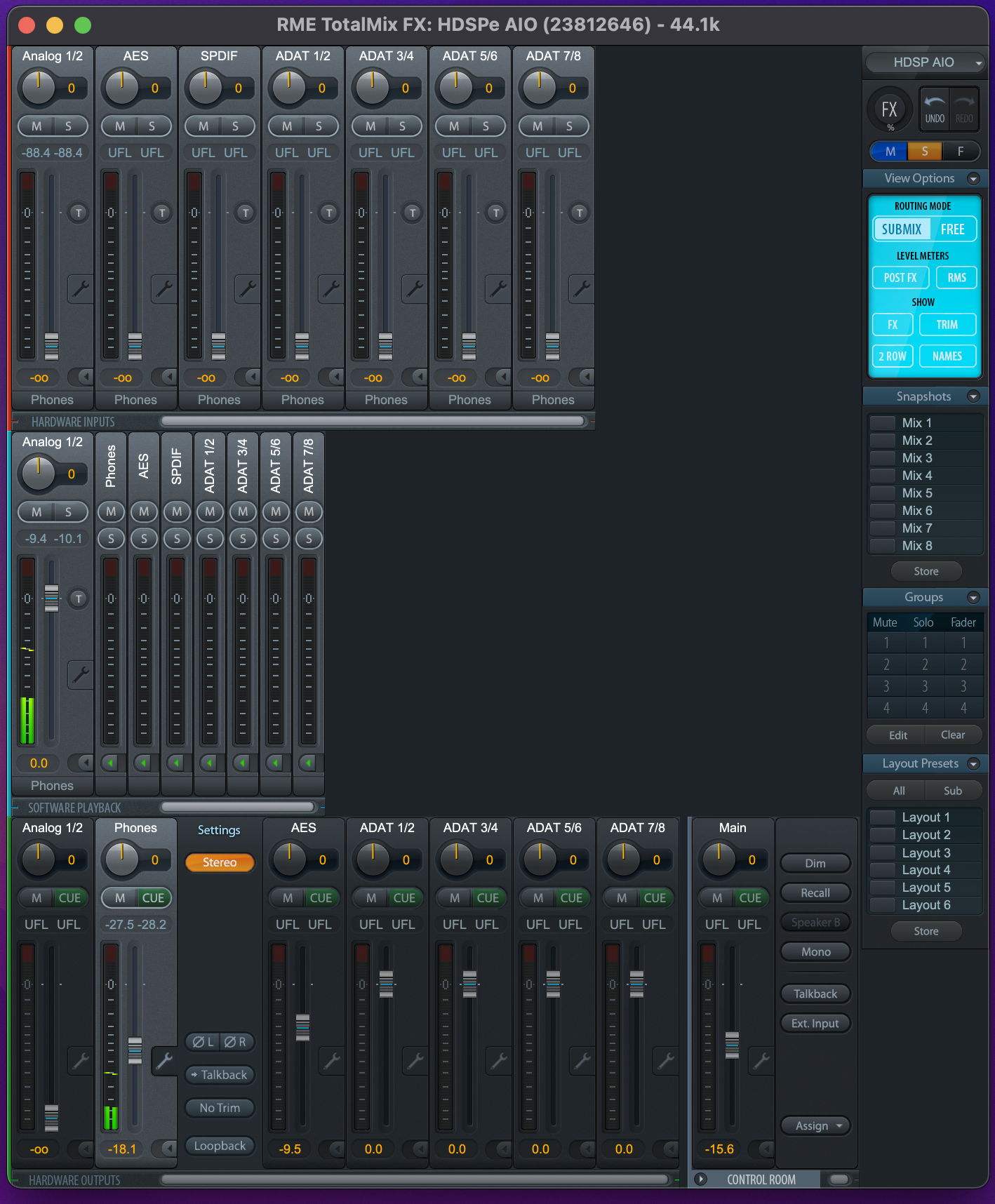Select Mix 1 snapshot
The width and height of the screenshot is (995, 1204).
(926, 422)
